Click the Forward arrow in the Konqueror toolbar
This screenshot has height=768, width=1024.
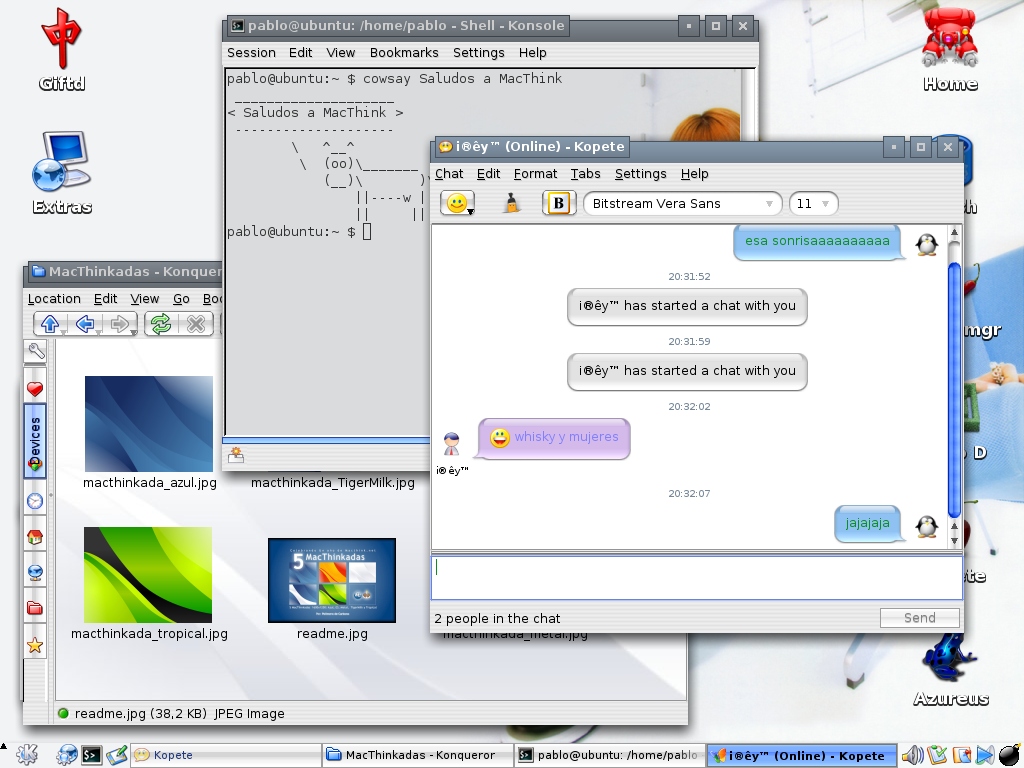point(120,323)
